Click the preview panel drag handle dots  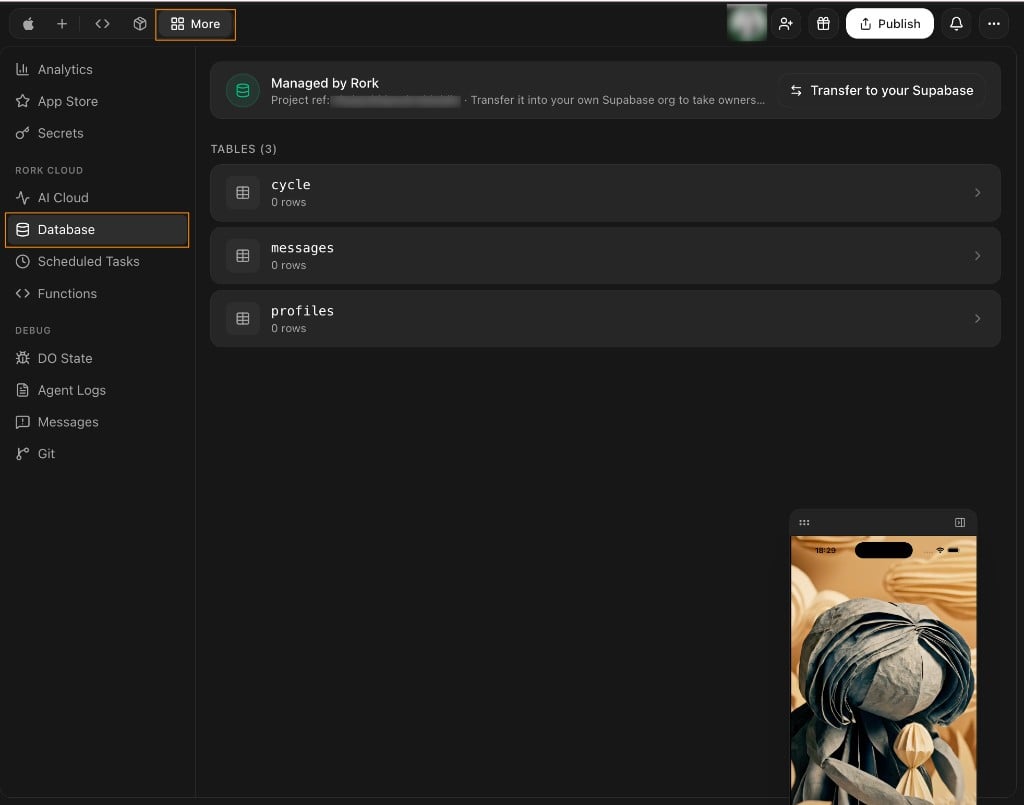(804, 522)
